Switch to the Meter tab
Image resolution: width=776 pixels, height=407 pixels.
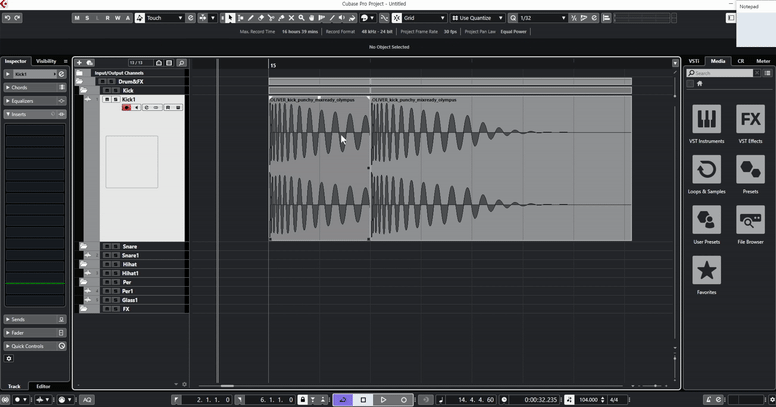click(763, 61)
